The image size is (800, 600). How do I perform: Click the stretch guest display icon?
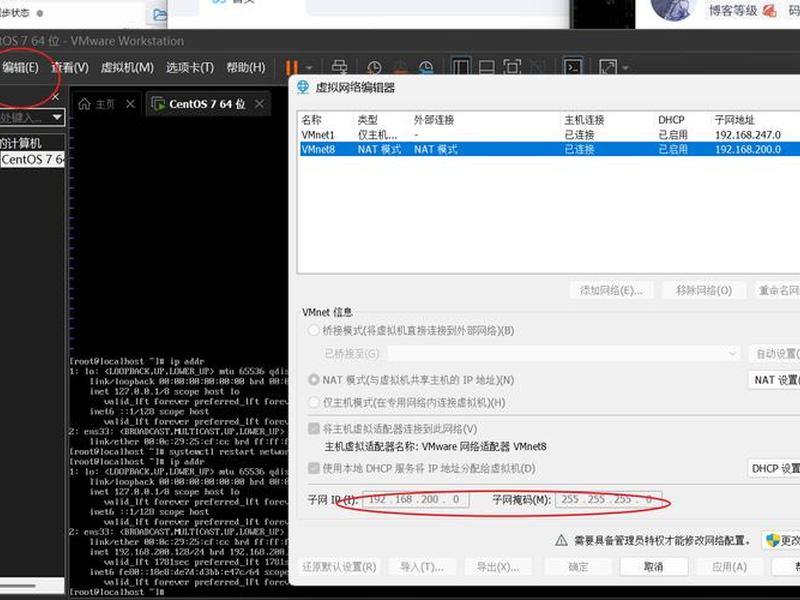[608, 68]
